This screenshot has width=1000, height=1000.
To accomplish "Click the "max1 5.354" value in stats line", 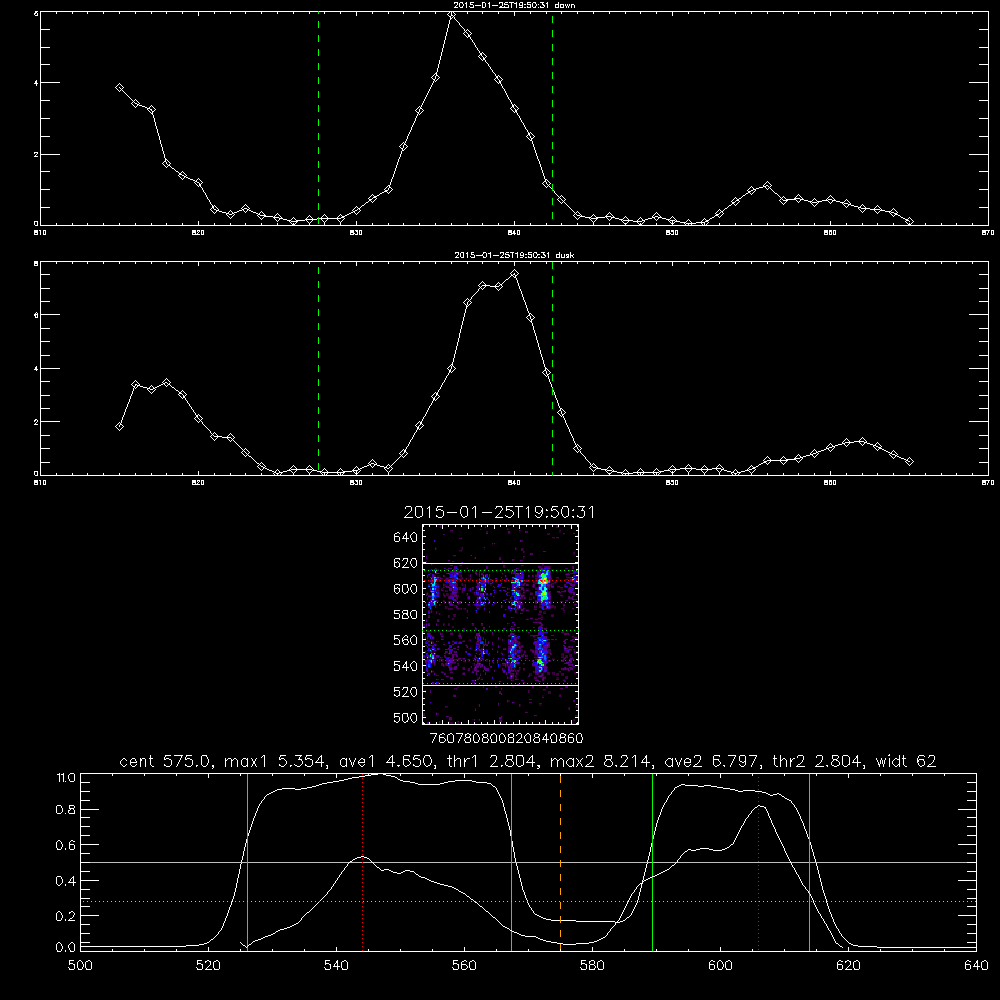I will pos(275,761).
